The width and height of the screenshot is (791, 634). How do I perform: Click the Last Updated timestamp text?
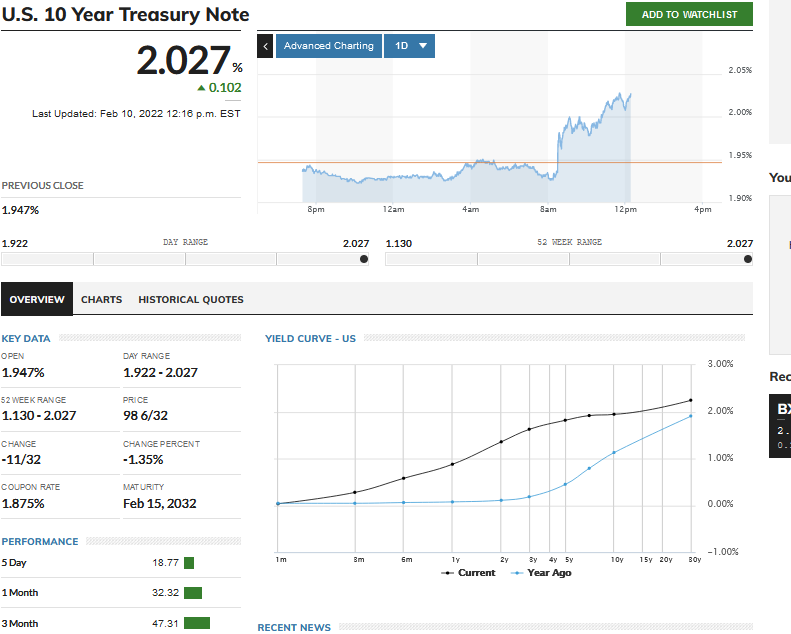[x=136, y=114]
